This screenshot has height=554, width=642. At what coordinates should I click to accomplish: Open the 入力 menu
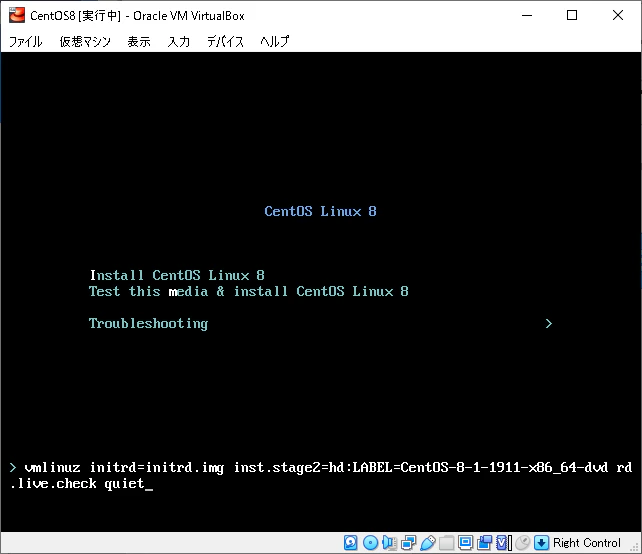click(x=179, y=41)
